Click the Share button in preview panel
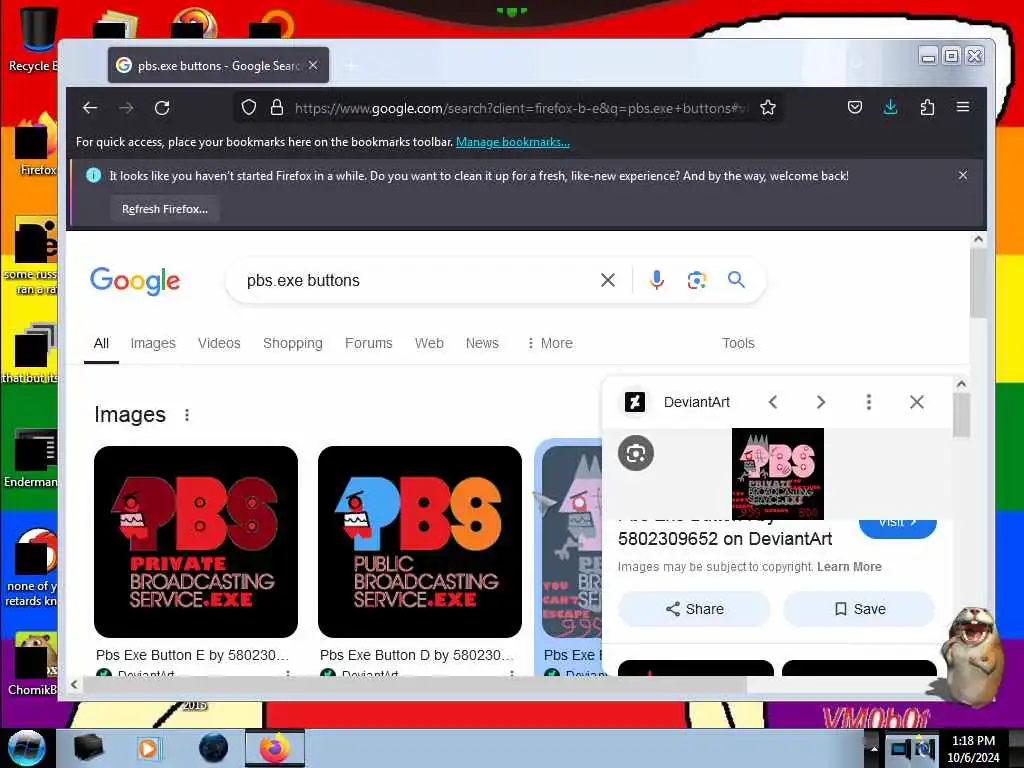The width and height of the screenshot is (1024, 768). point(694,609)
